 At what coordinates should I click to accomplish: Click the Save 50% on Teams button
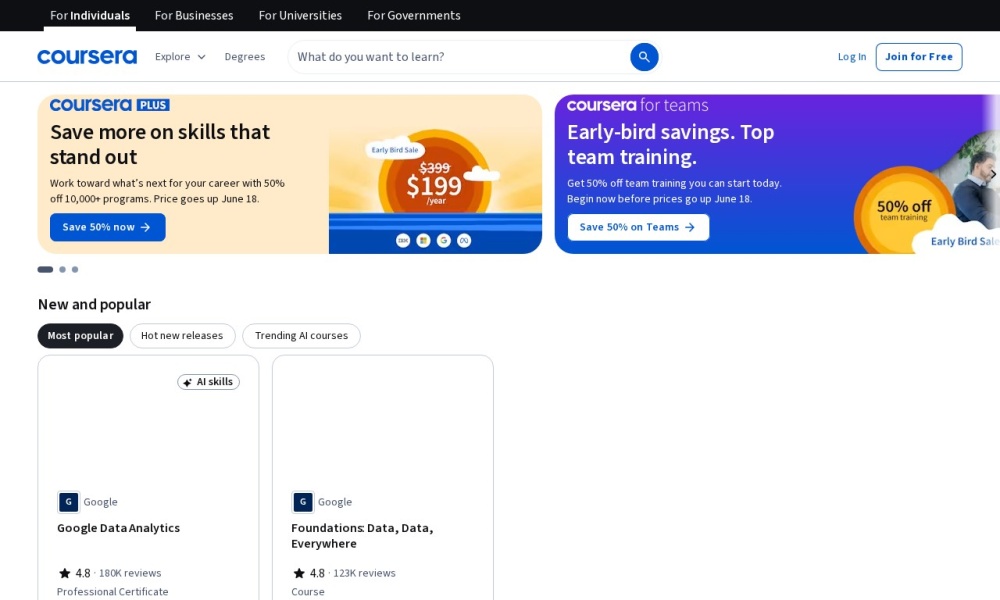[x=638, y=227]
